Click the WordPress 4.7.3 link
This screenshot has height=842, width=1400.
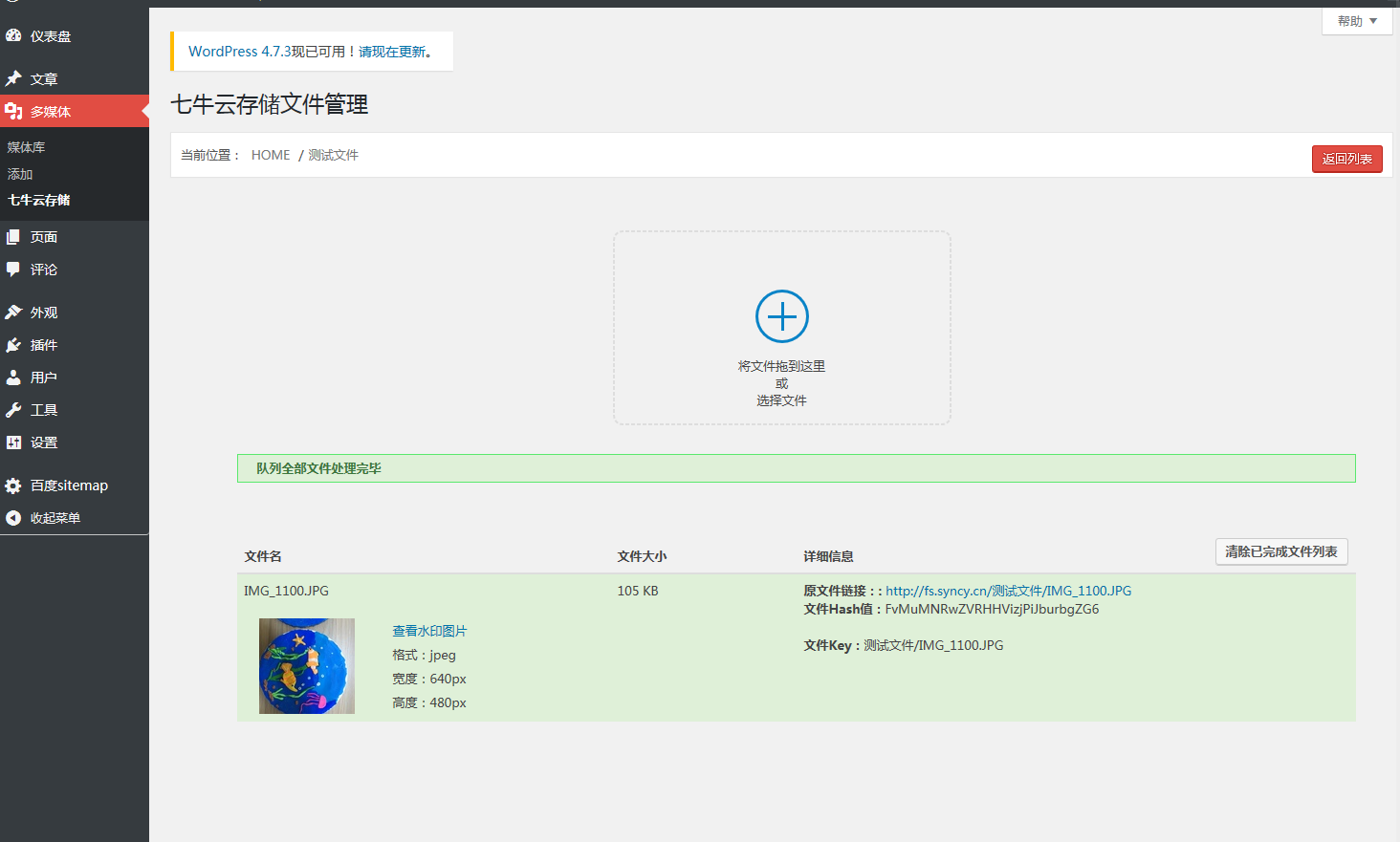click(239, 52)
